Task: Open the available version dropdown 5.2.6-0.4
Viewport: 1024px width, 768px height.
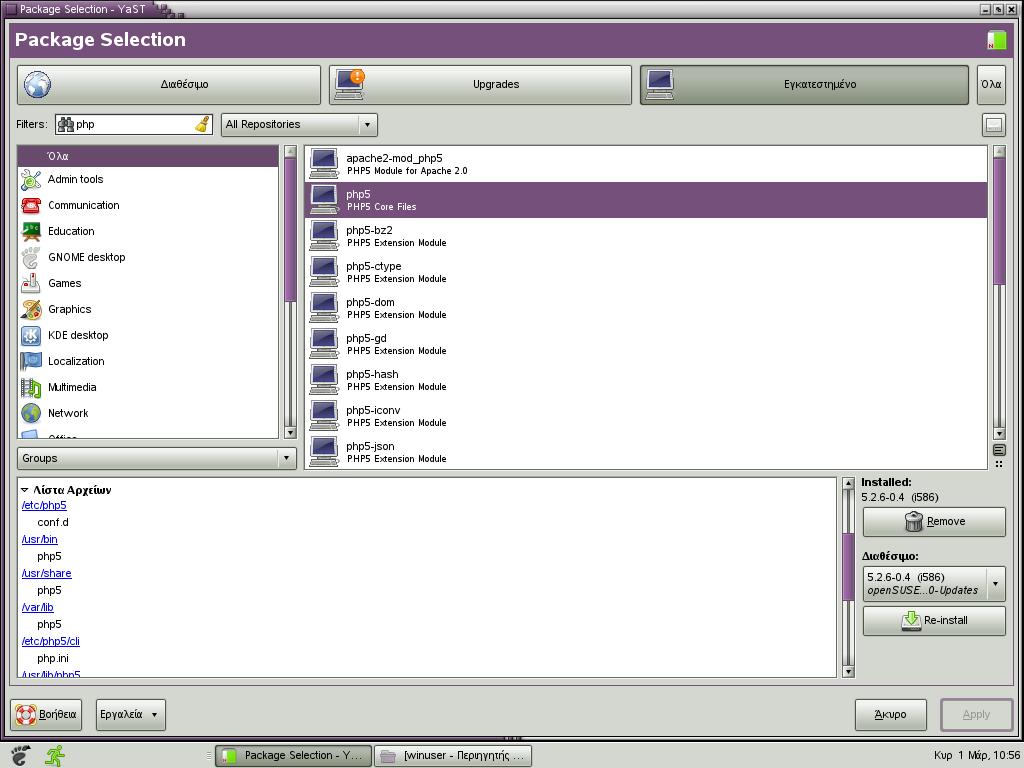Action: pyautogui.click(x=934, y=583)
